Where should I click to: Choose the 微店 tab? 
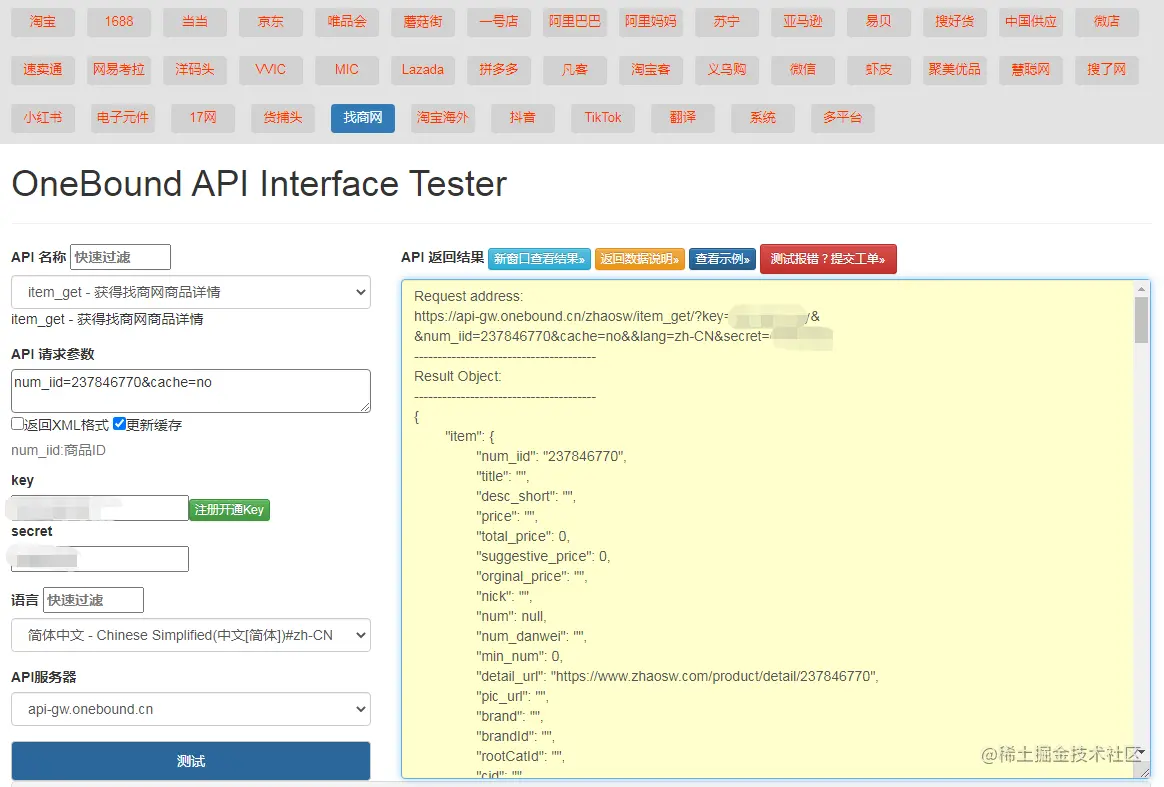pyautogui.click(x=1107, y=22)
